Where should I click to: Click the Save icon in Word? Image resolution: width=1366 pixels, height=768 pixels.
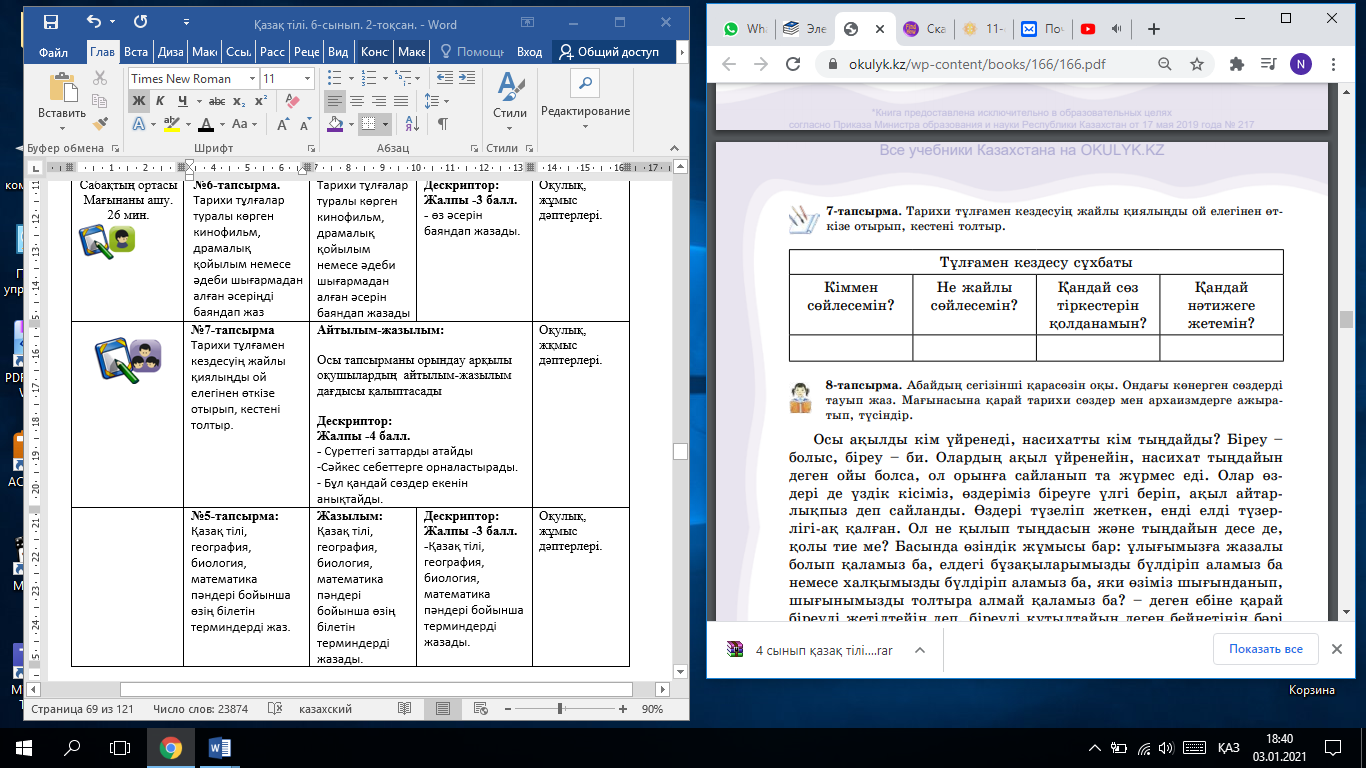[50, 21]
